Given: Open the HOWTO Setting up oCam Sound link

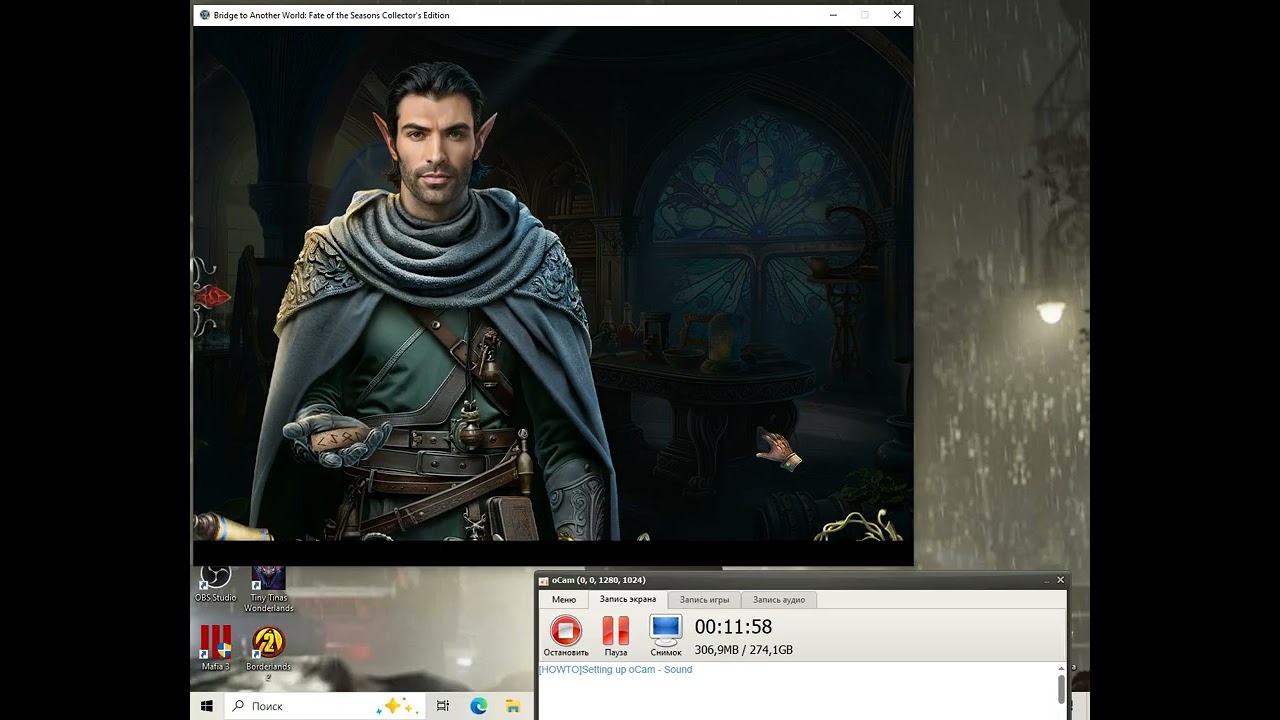Looking at the screenshot, I should pos(615,670).
